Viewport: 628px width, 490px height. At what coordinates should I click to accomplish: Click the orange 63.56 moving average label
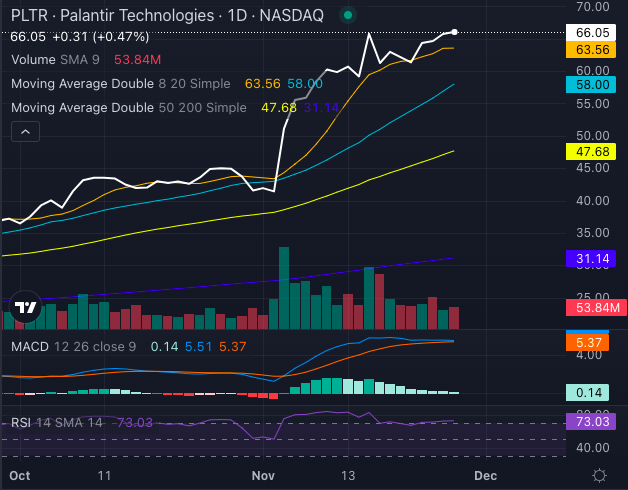point(594,49)
